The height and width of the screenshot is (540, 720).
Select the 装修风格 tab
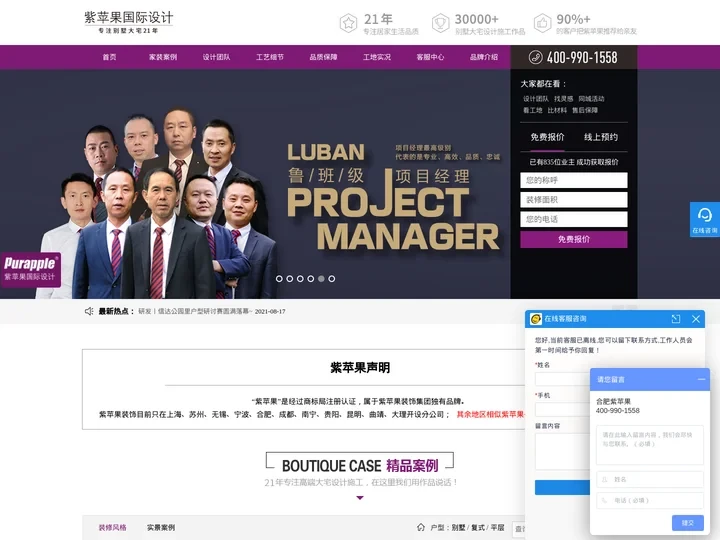click(112, 528)
